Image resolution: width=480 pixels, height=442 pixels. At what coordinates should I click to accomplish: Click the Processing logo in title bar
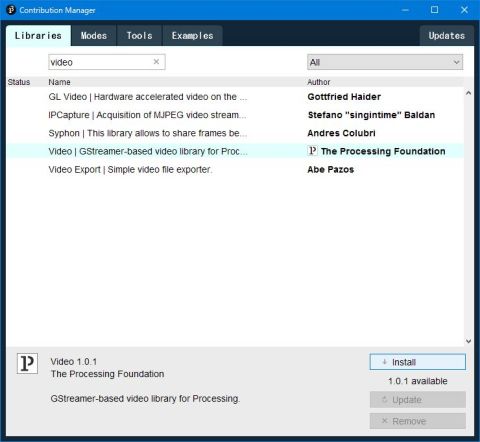click(11, 10)
